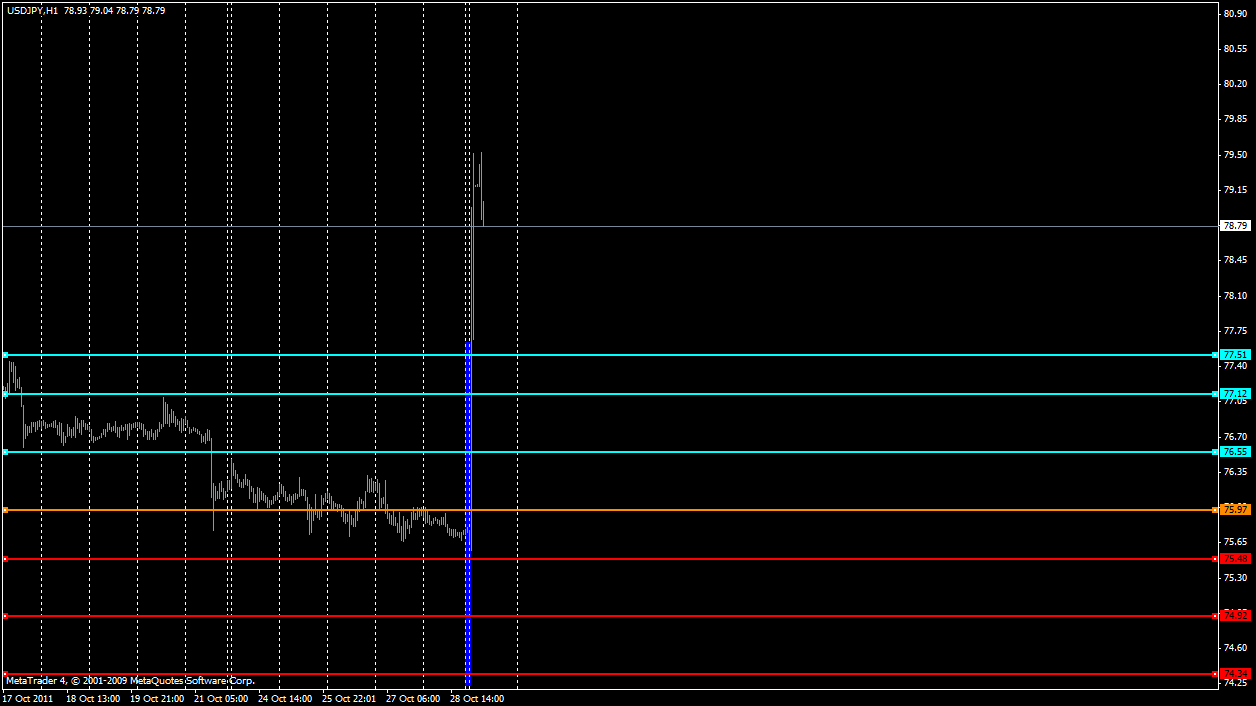
Task: Select the 21 Oct 05:00 time label
Action: pos(220,699)
